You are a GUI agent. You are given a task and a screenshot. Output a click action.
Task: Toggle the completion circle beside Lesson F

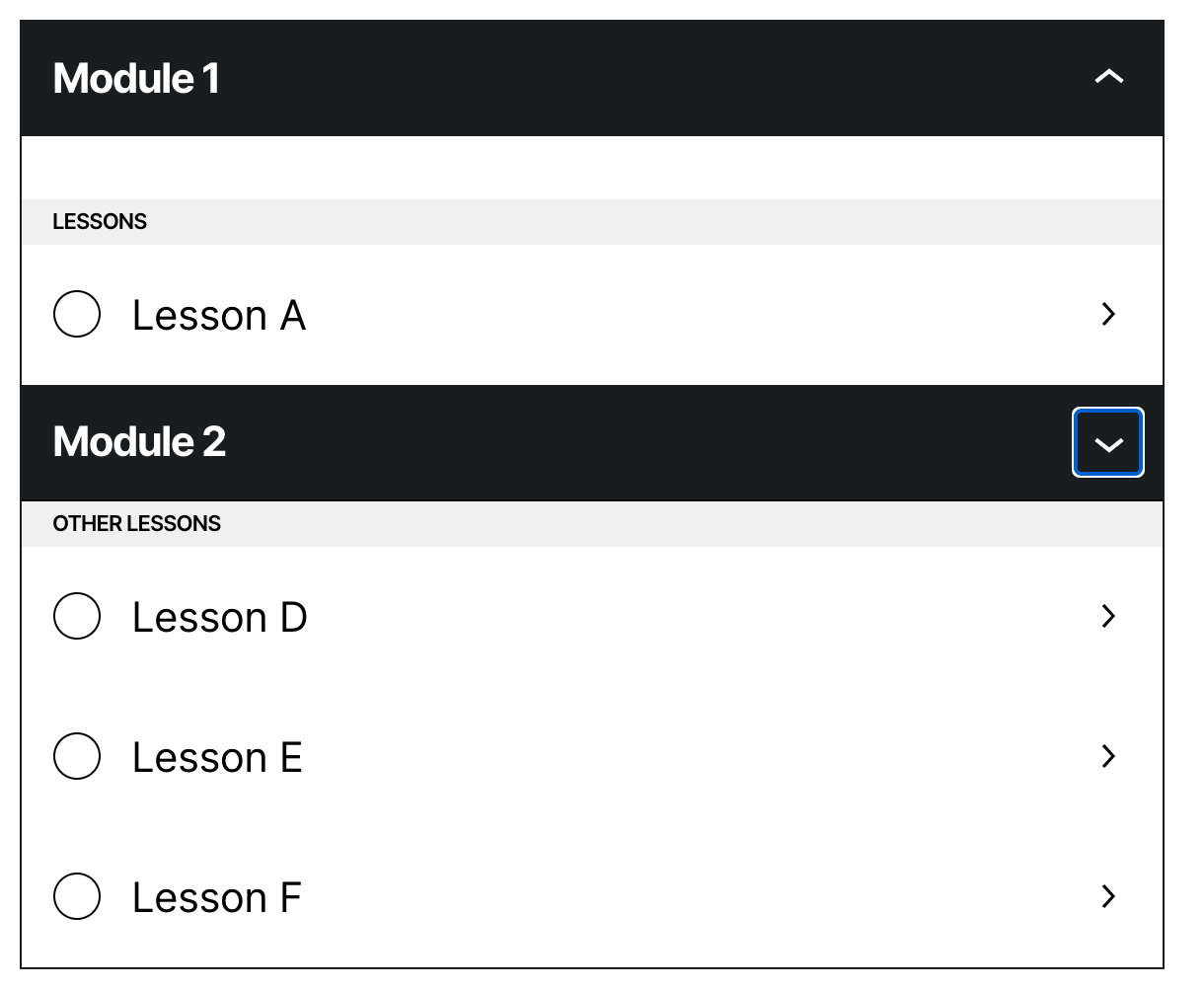pyautogui.click(x=76, y=897)
